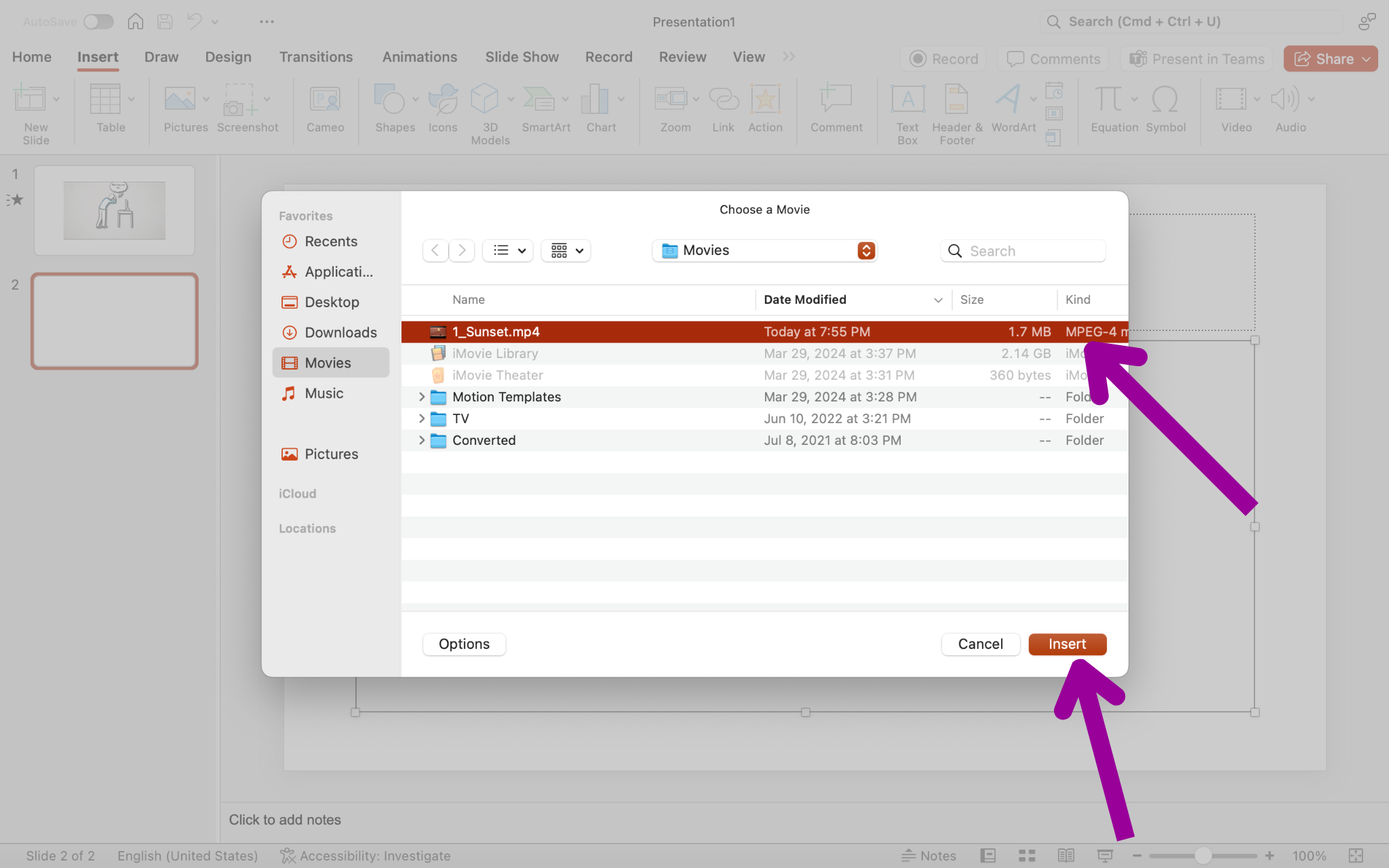Open the more commands ellipsis menu
1389x868 pixels.
click(x=267, y=22)
